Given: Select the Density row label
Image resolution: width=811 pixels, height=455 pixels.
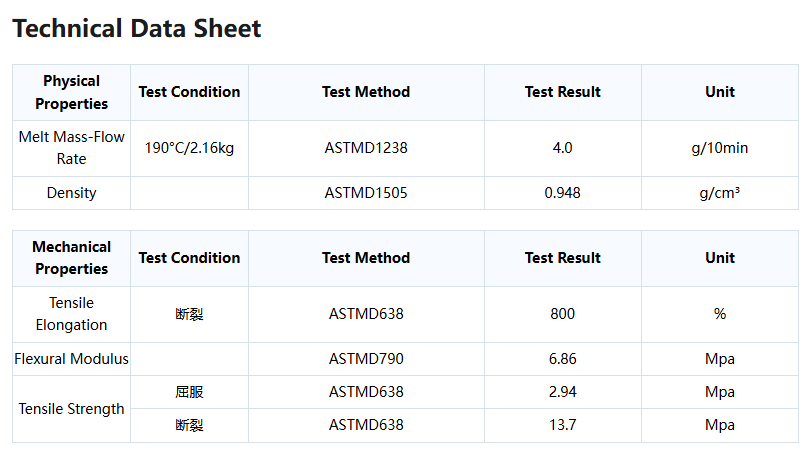Looking at the screenshot, I should point(71,193).
